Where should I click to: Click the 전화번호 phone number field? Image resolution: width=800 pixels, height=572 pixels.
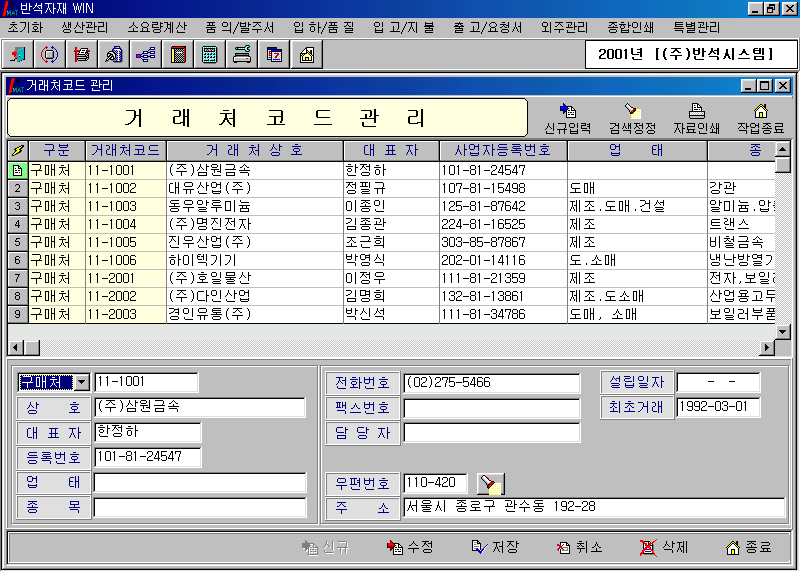(491, 383)
